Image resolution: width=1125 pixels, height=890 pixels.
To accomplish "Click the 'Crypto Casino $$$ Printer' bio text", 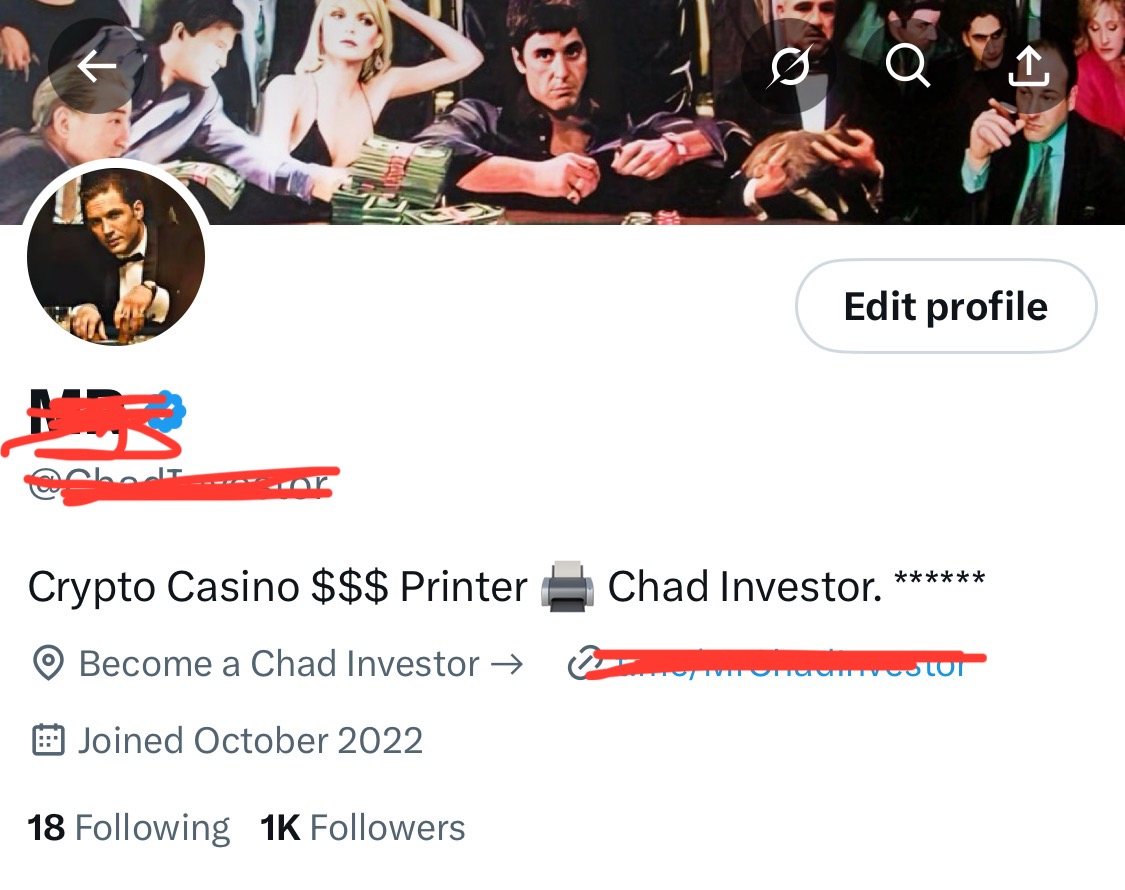I will (x=278, y=586).
